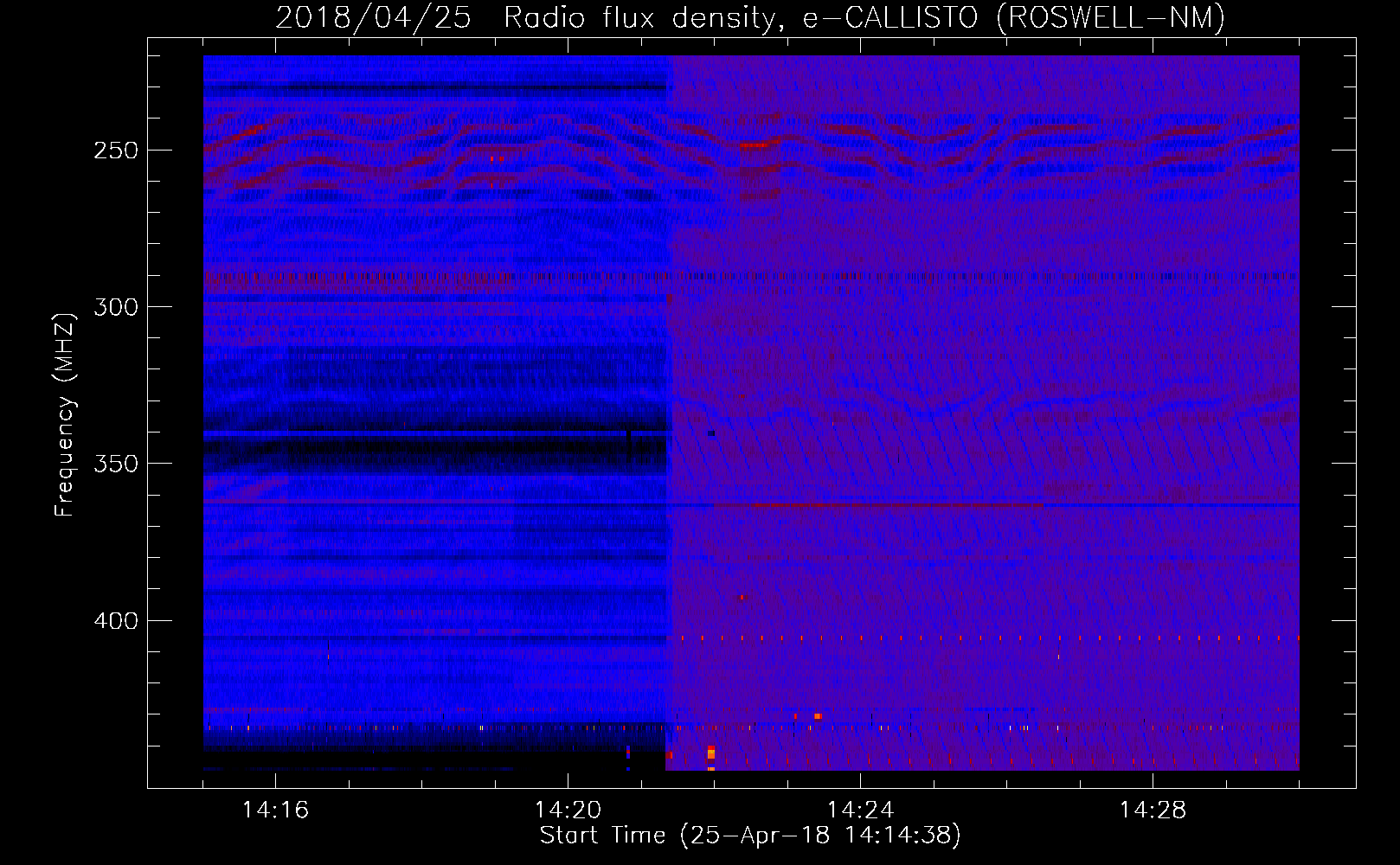Click the 'Start Time (25-Apr-18 14:14:38)' axis label
This screenshot has height=865, width=1400.
[x=750, y=836]
